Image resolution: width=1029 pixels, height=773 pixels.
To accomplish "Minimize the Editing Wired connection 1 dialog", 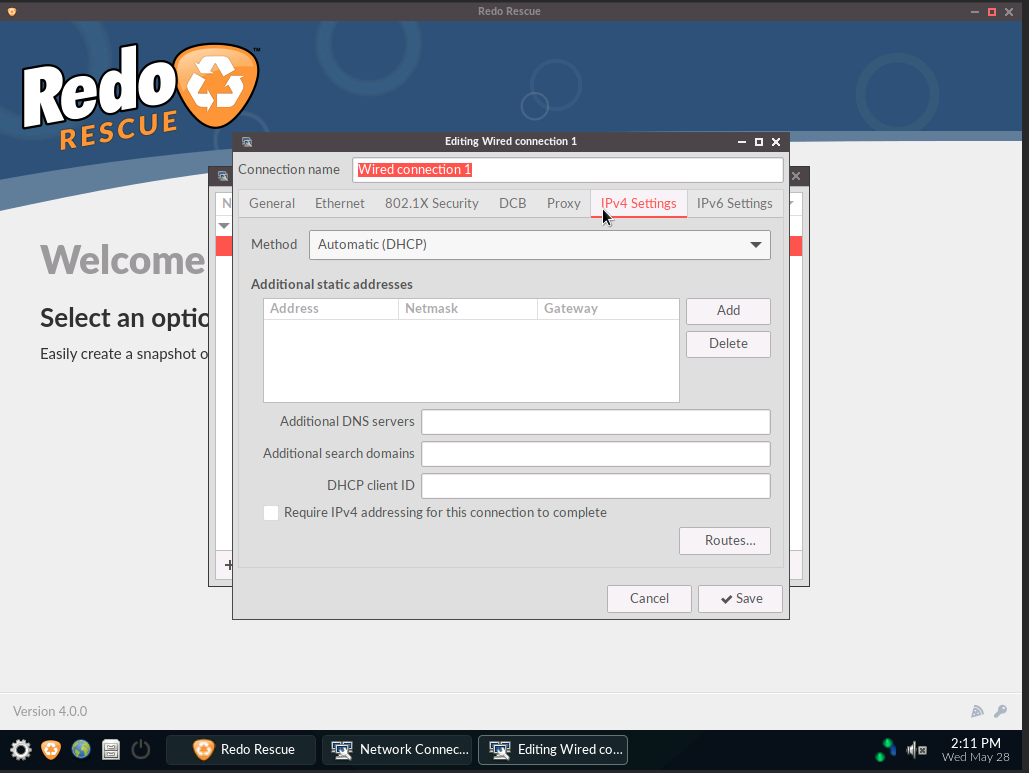I will point(742,142).
